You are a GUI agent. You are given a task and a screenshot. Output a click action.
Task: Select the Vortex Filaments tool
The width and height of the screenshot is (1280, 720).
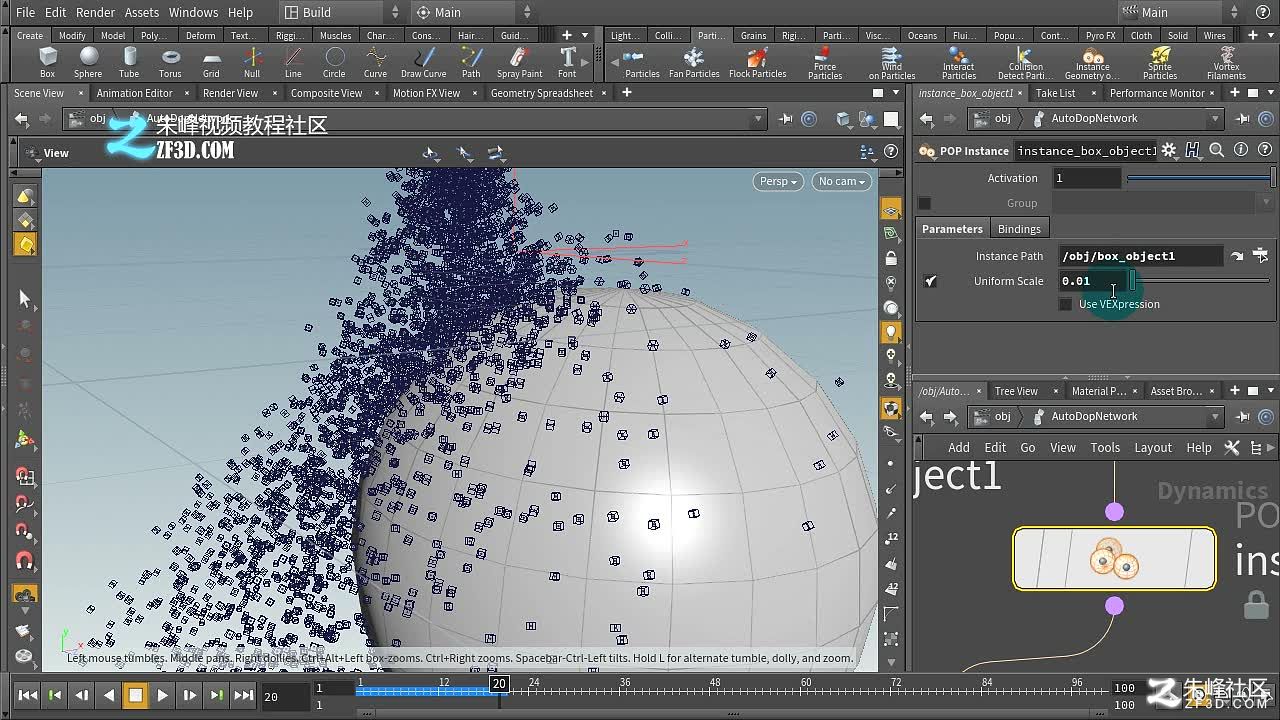pos(1226,62)
